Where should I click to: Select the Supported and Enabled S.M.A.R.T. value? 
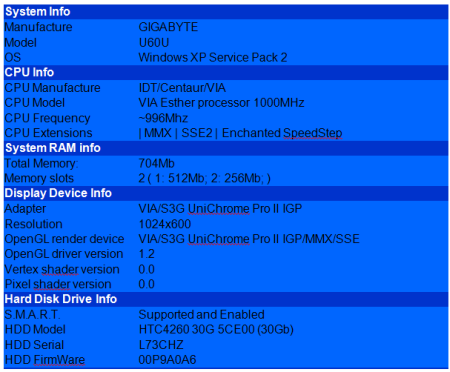(x=201, y=315)
